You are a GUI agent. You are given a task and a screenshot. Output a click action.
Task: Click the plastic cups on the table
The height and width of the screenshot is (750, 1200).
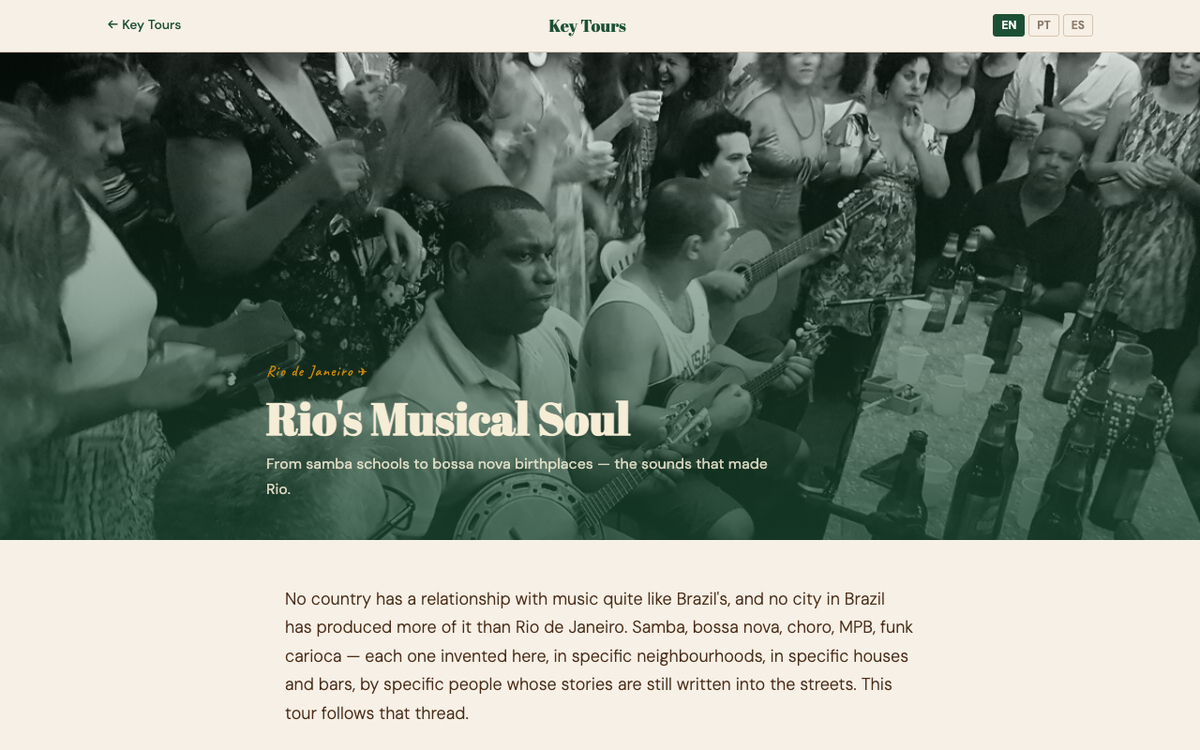[x=940, y=370]
